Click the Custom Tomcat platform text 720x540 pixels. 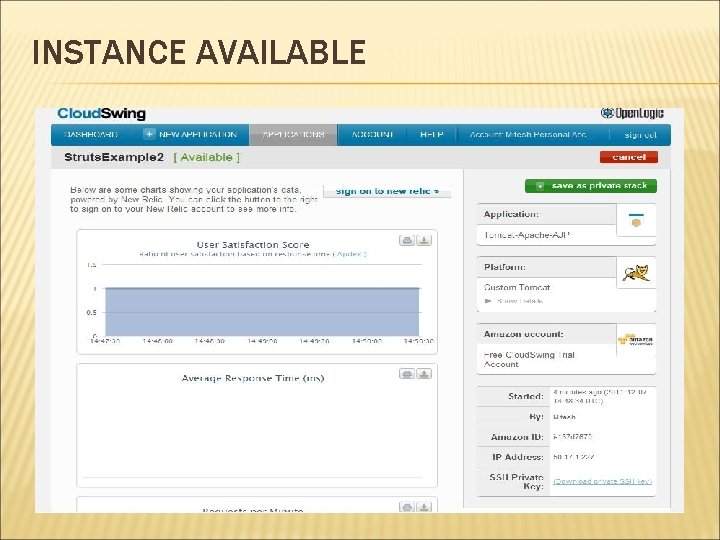[x=517, y=287]
